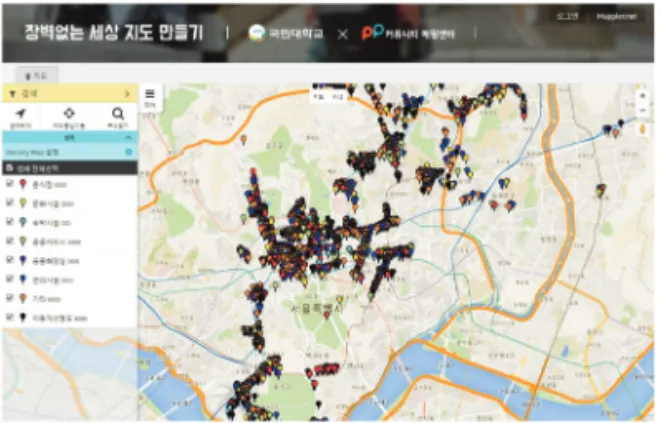The height and width of the screenshot is (423, 662).
Task: Uncheck the teal pin category checkbox
Action: pyautogui.click(x=10, y=221)
